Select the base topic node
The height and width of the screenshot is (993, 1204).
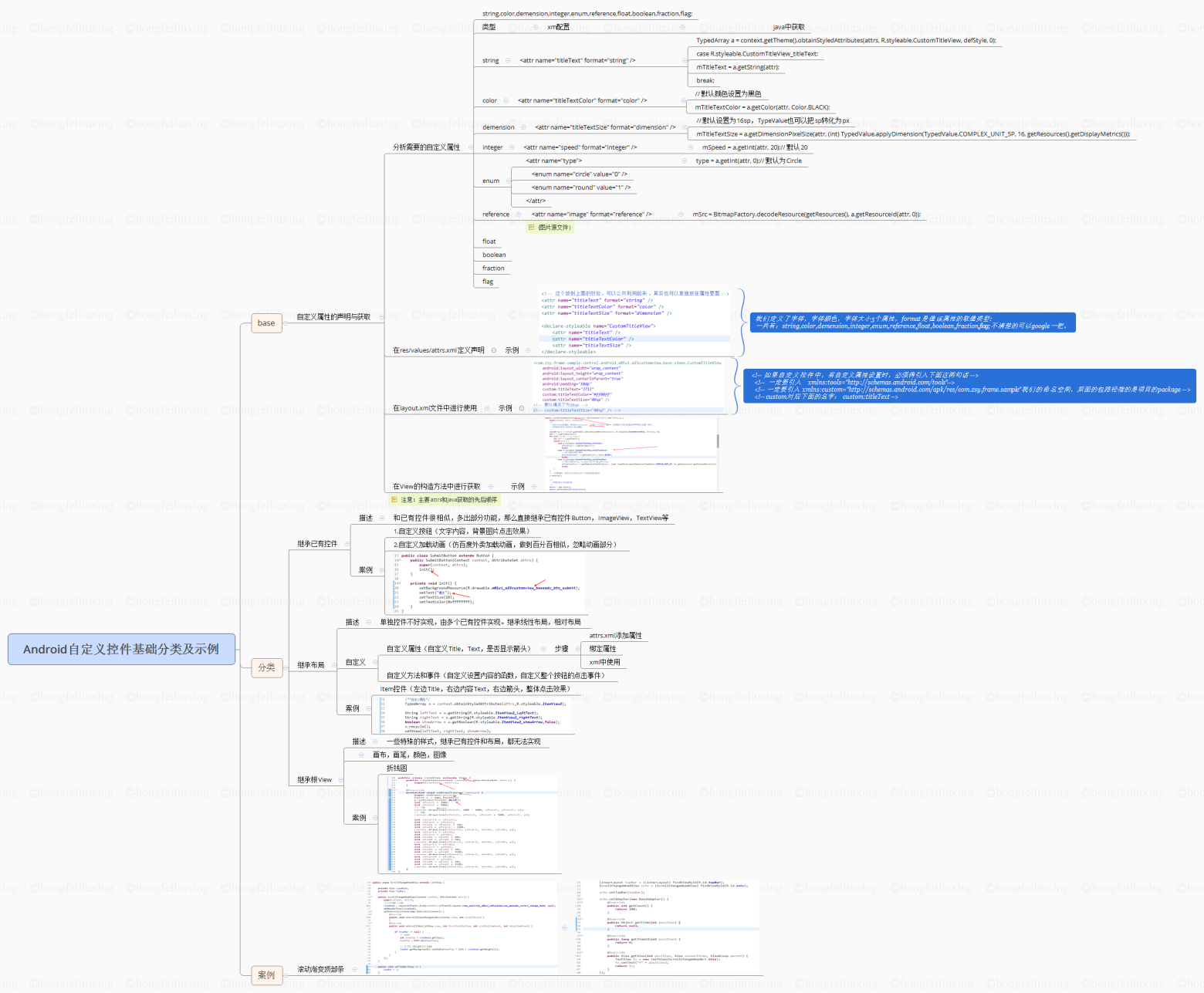coord(266,323)
